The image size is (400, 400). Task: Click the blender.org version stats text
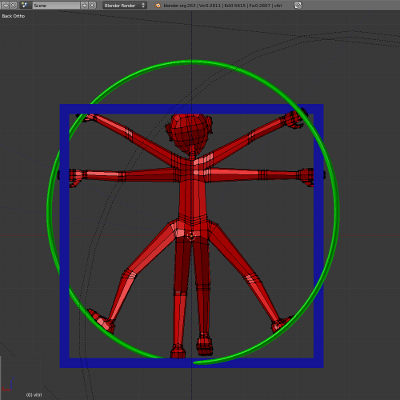[222, 5]
